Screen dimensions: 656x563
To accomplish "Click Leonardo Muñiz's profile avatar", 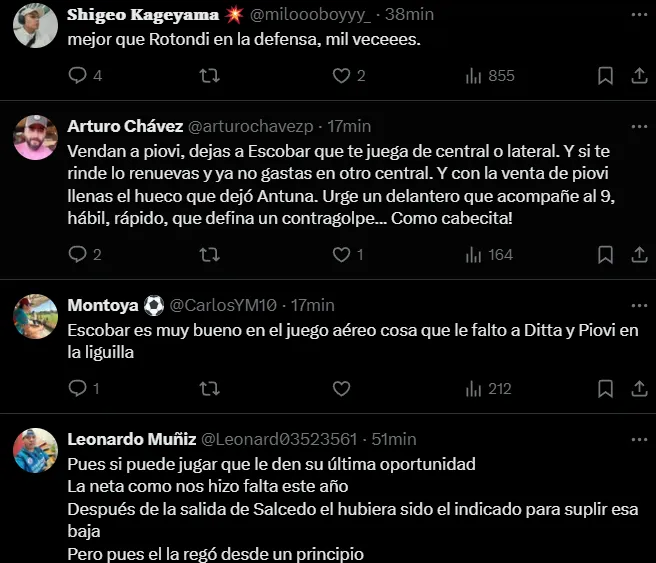I will (35, 450).
